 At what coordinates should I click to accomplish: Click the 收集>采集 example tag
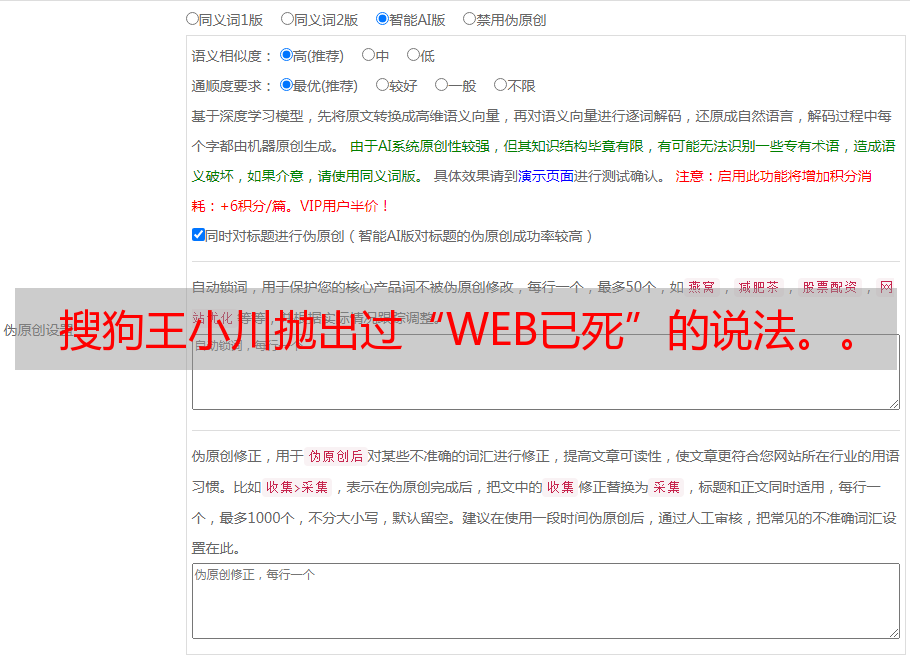pyautogui.click(x=297, y=487)
